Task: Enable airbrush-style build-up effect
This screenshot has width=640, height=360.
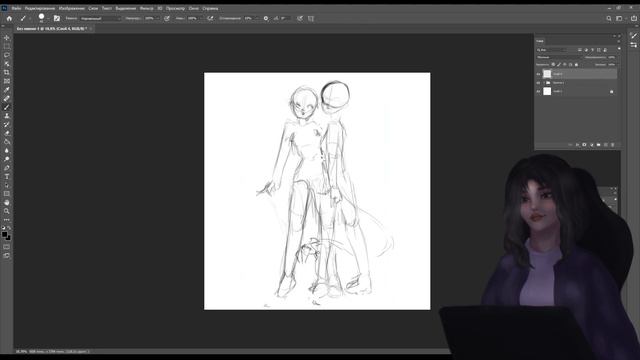Action: pos(210,18)
